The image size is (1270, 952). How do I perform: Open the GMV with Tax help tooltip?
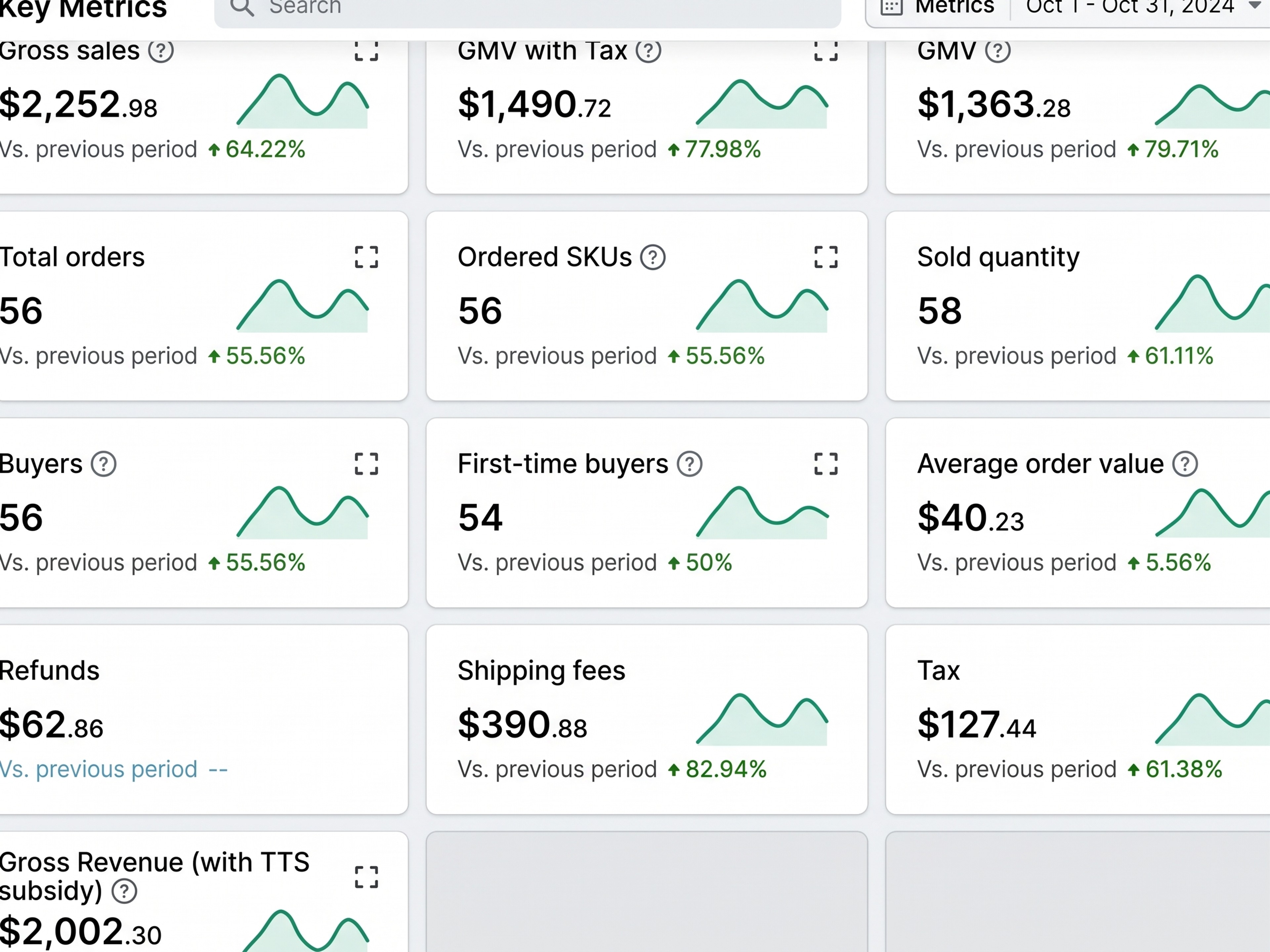648,51
